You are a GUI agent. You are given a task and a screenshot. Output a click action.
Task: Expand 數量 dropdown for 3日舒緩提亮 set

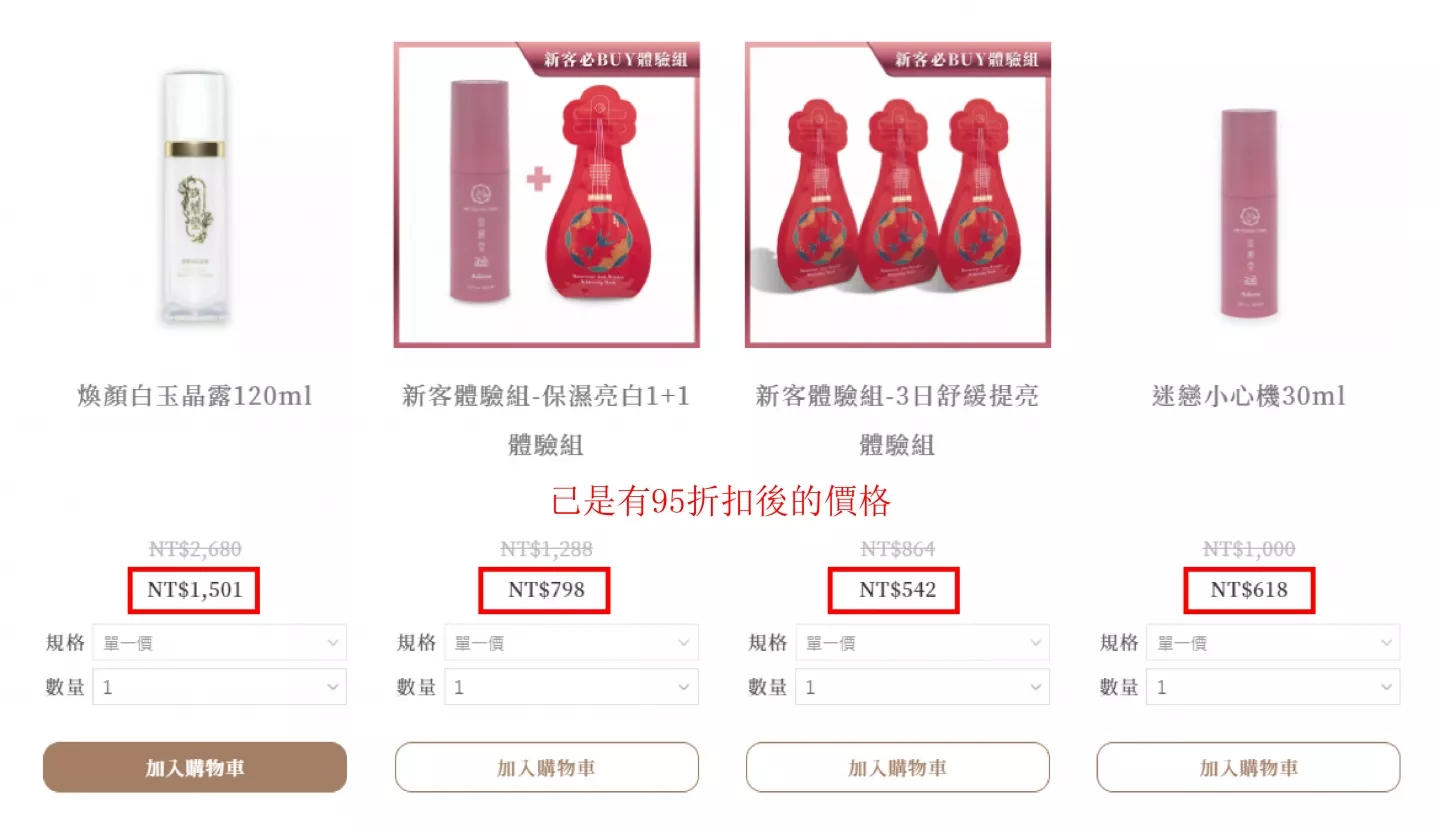point(922,687)
